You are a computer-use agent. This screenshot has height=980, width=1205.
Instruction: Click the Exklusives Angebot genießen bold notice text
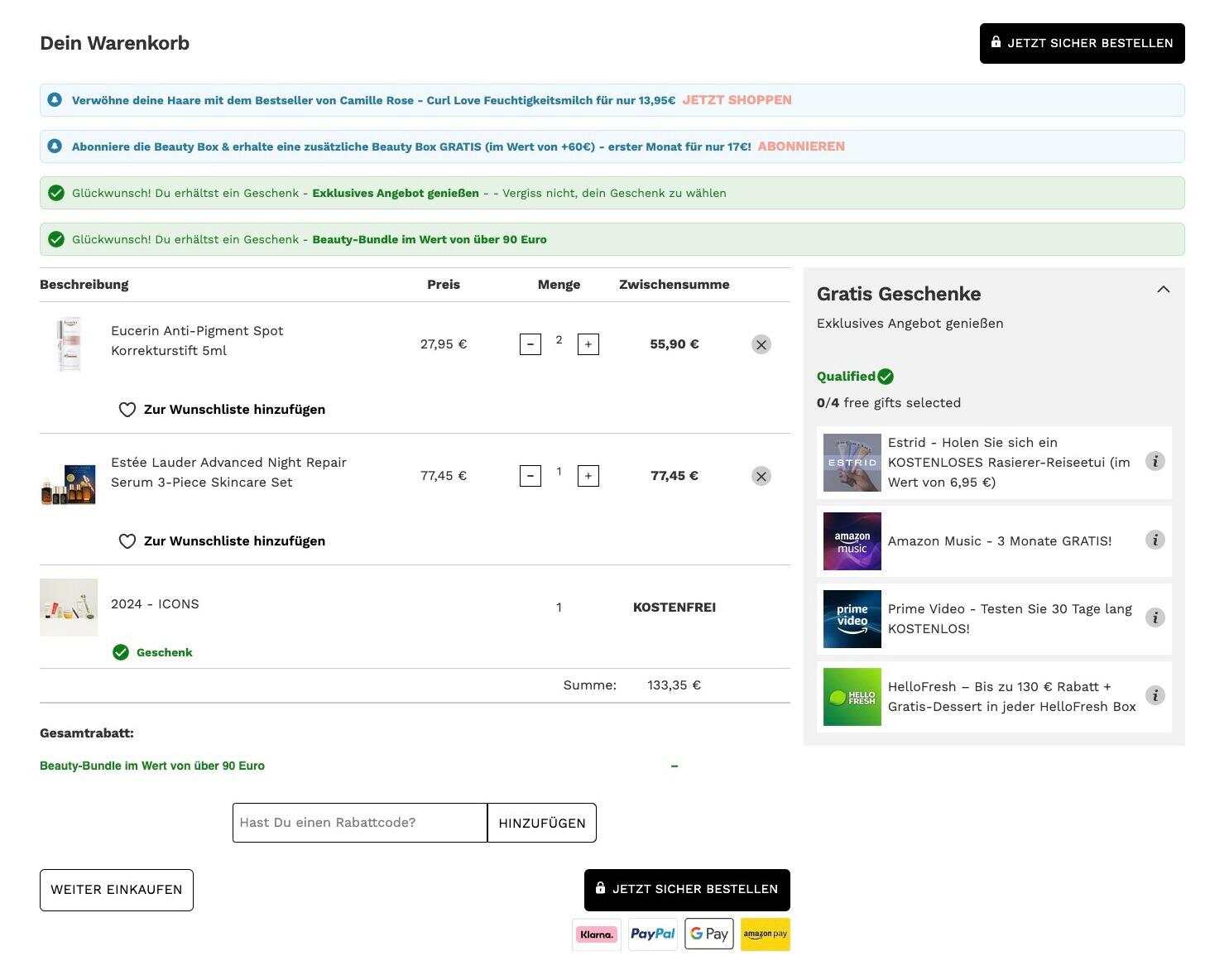pos(396,193)
